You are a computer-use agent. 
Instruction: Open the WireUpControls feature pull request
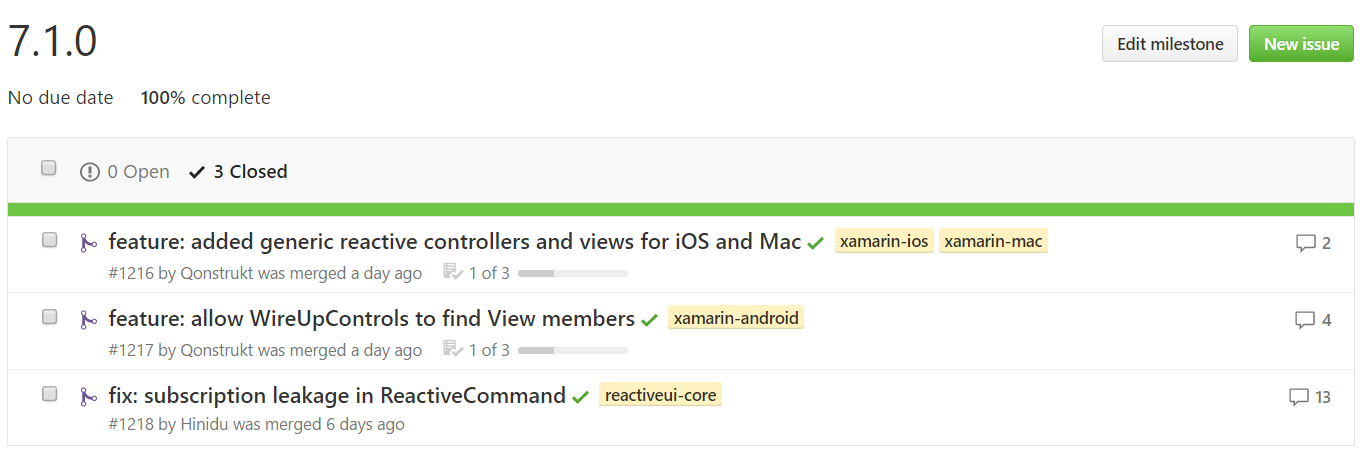click(371, 319)
